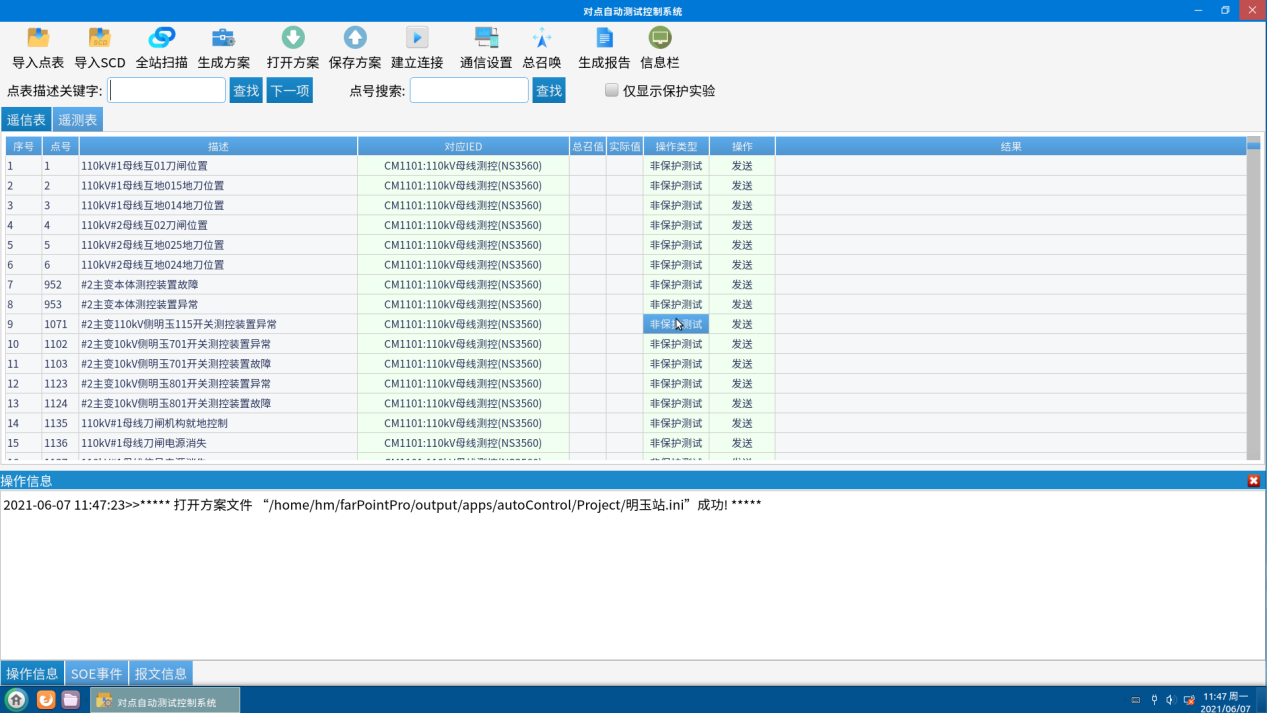Click the 导入点表 import icon
1267x713 pixels.
coord(38,39)
